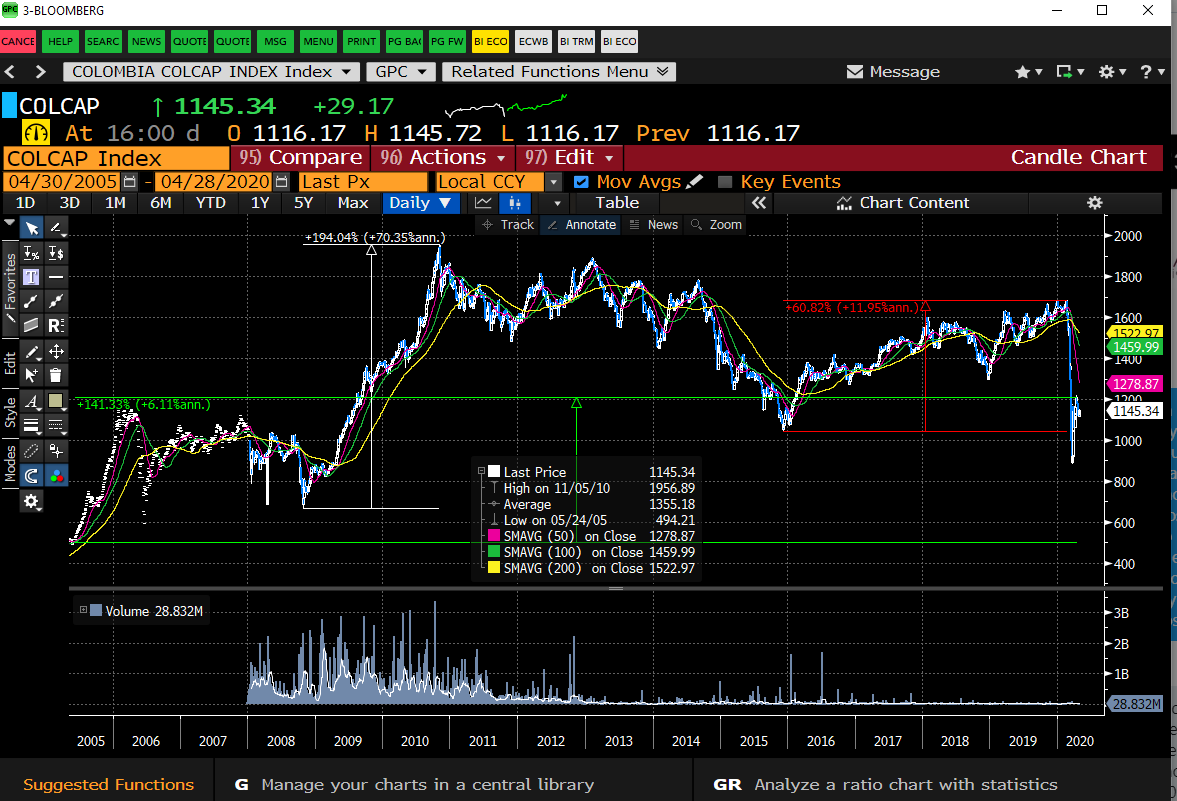Delete annotation with trash can icon
Viewport: 1177px width, 801px height.
[56, 375]
